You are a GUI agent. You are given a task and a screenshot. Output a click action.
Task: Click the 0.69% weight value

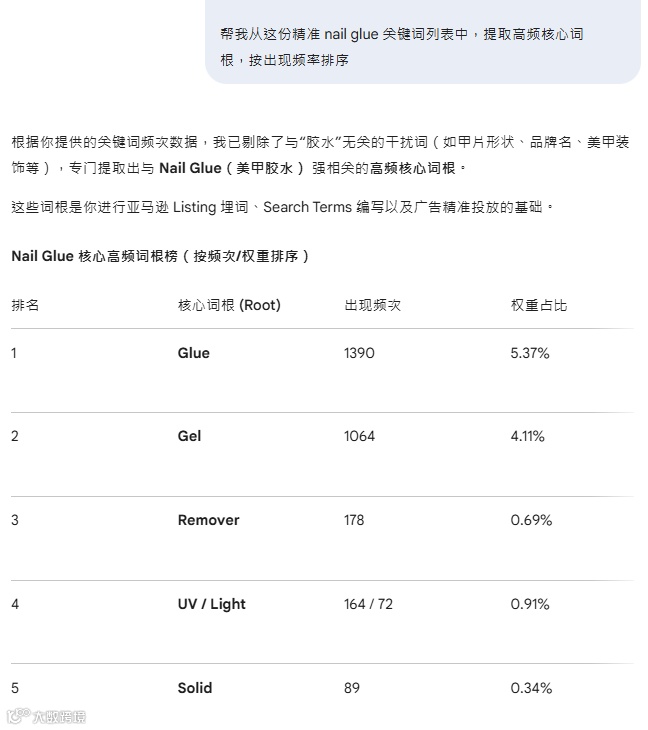click(530, 520)
